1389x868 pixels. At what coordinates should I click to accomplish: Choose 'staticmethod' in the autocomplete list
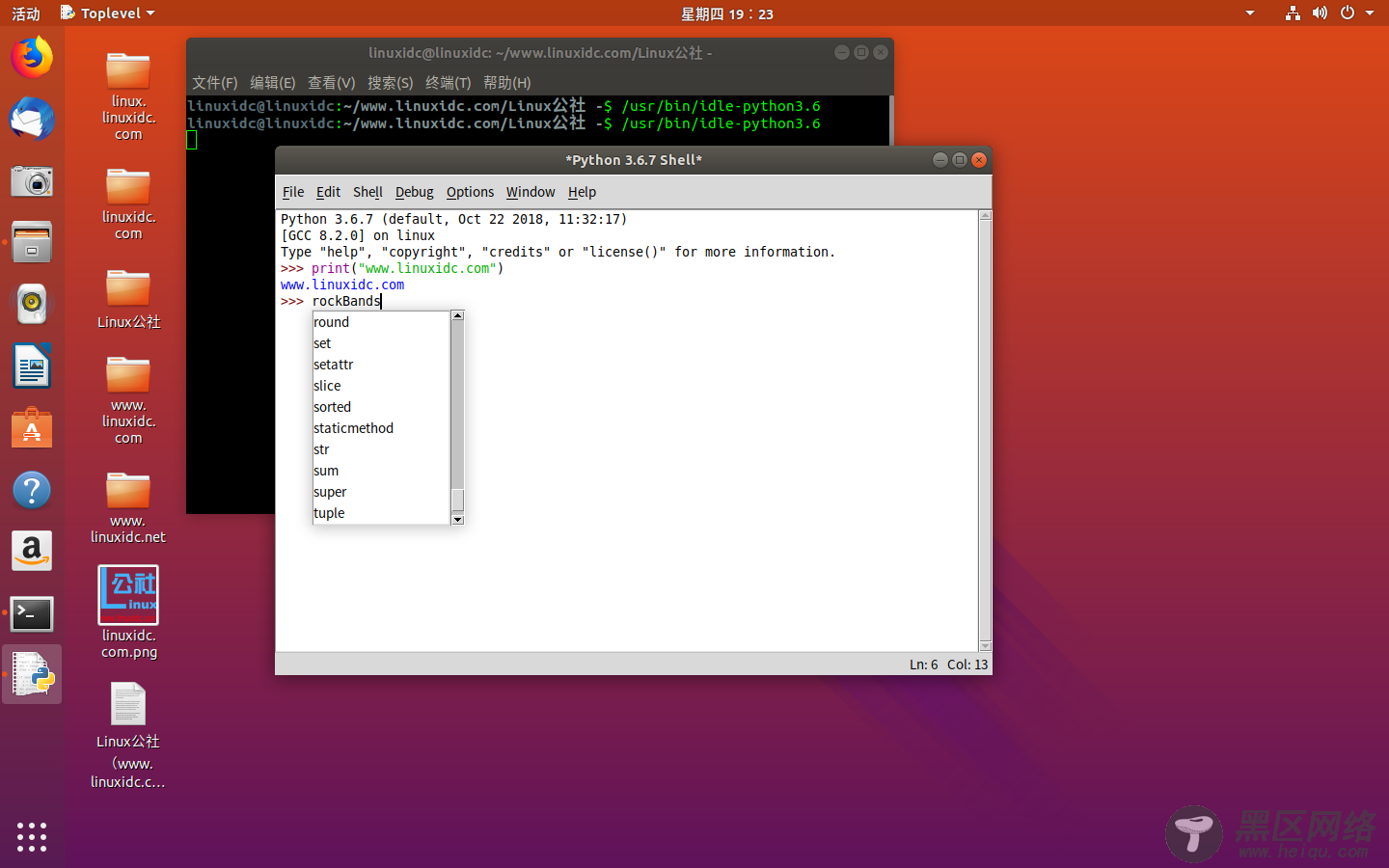tap(382, 428)
